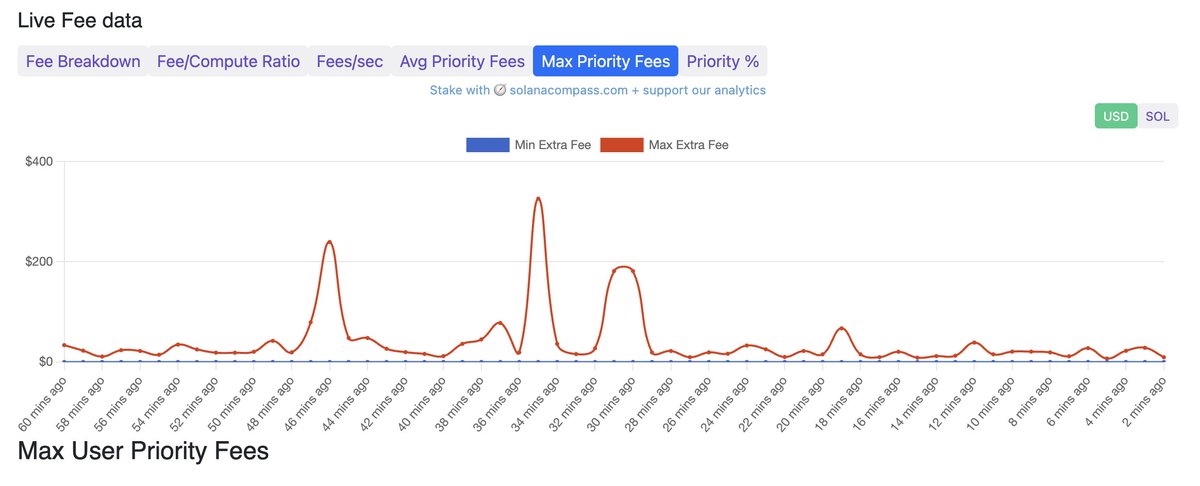1200x486 pixels.
Task: Hide the Max Extra Fee series label
Action: [688, 145]
